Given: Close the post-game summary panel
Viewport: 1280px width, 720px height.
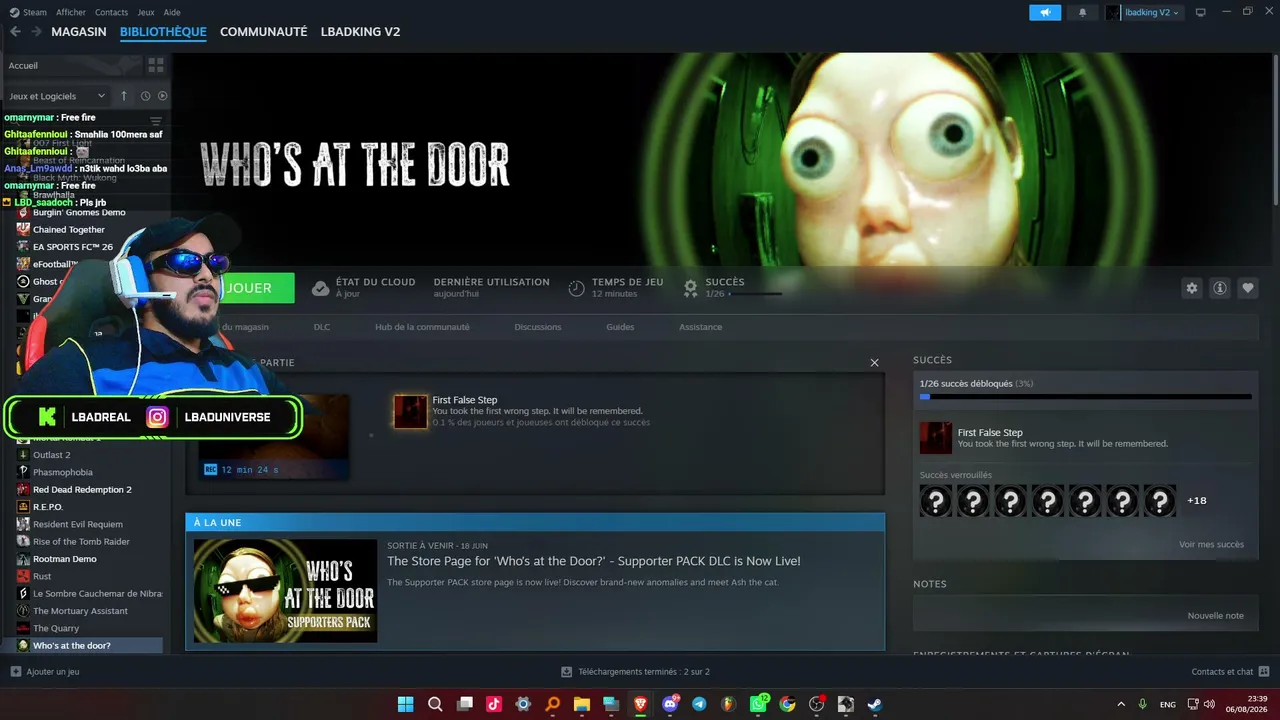Looking at the screenshot, I should pyautogui.click(x=874, y=363).
